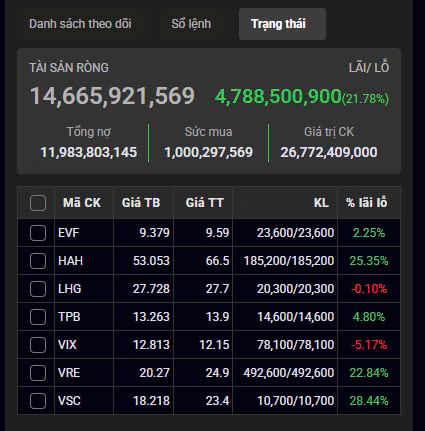Click profit value 4,788,500,900
This screenshot has height=431, width=425.
[x=278, y=97]
